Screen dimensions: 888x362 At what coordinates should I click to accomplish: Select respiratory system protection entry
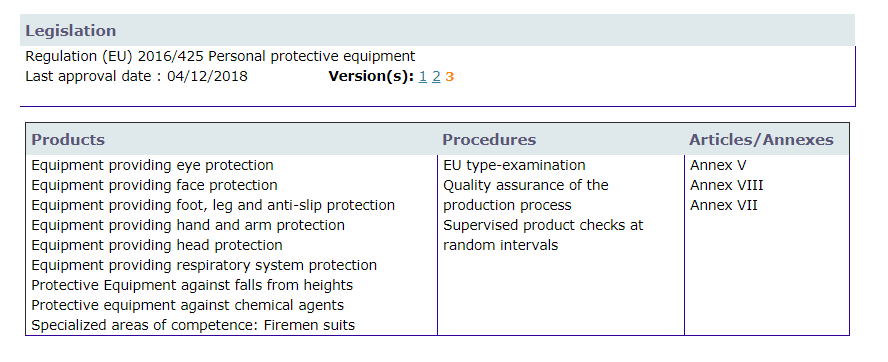coord(204,265)
